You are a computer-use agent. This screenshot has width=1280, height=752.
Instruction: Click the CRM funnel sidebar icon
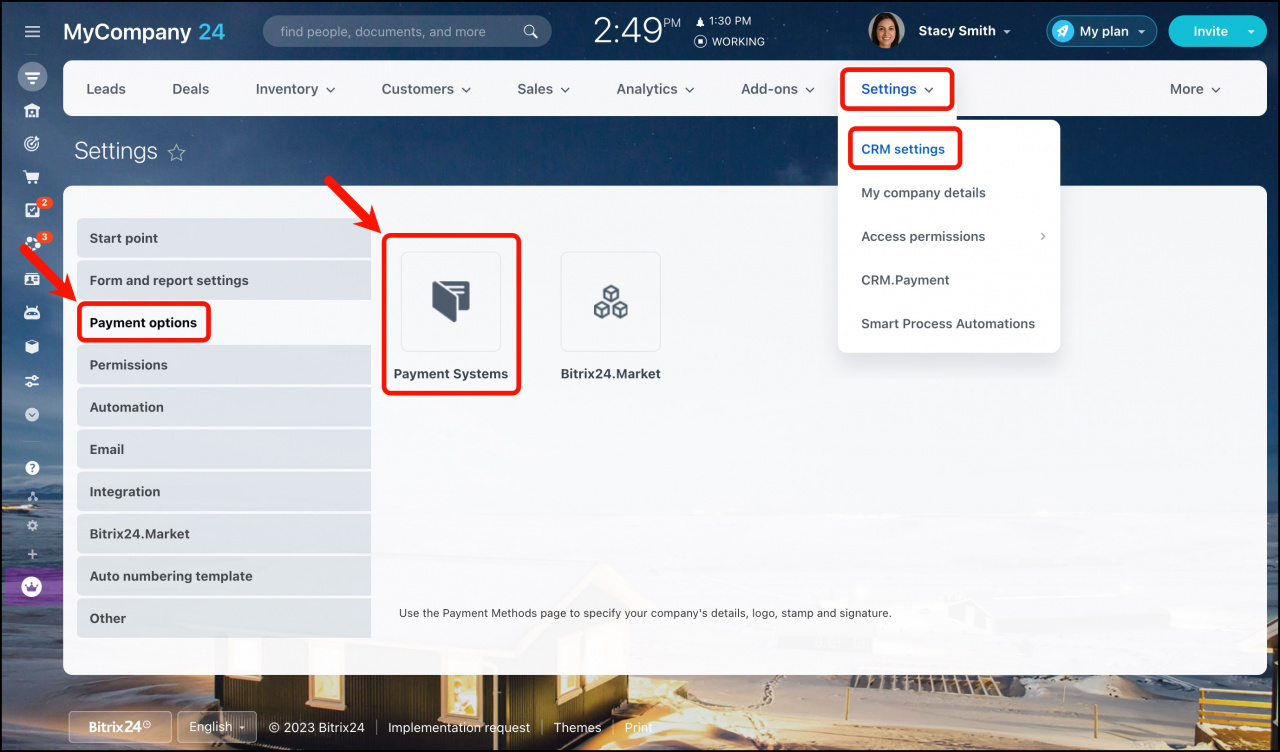point(32,77)
